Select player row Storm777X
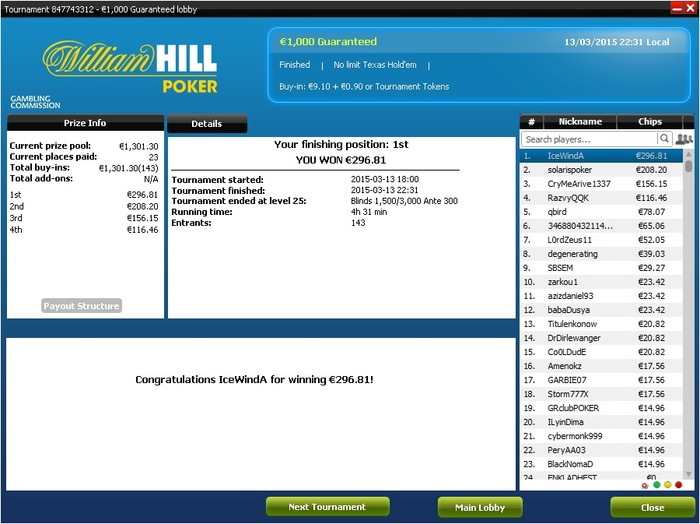 tap(601, 394)
